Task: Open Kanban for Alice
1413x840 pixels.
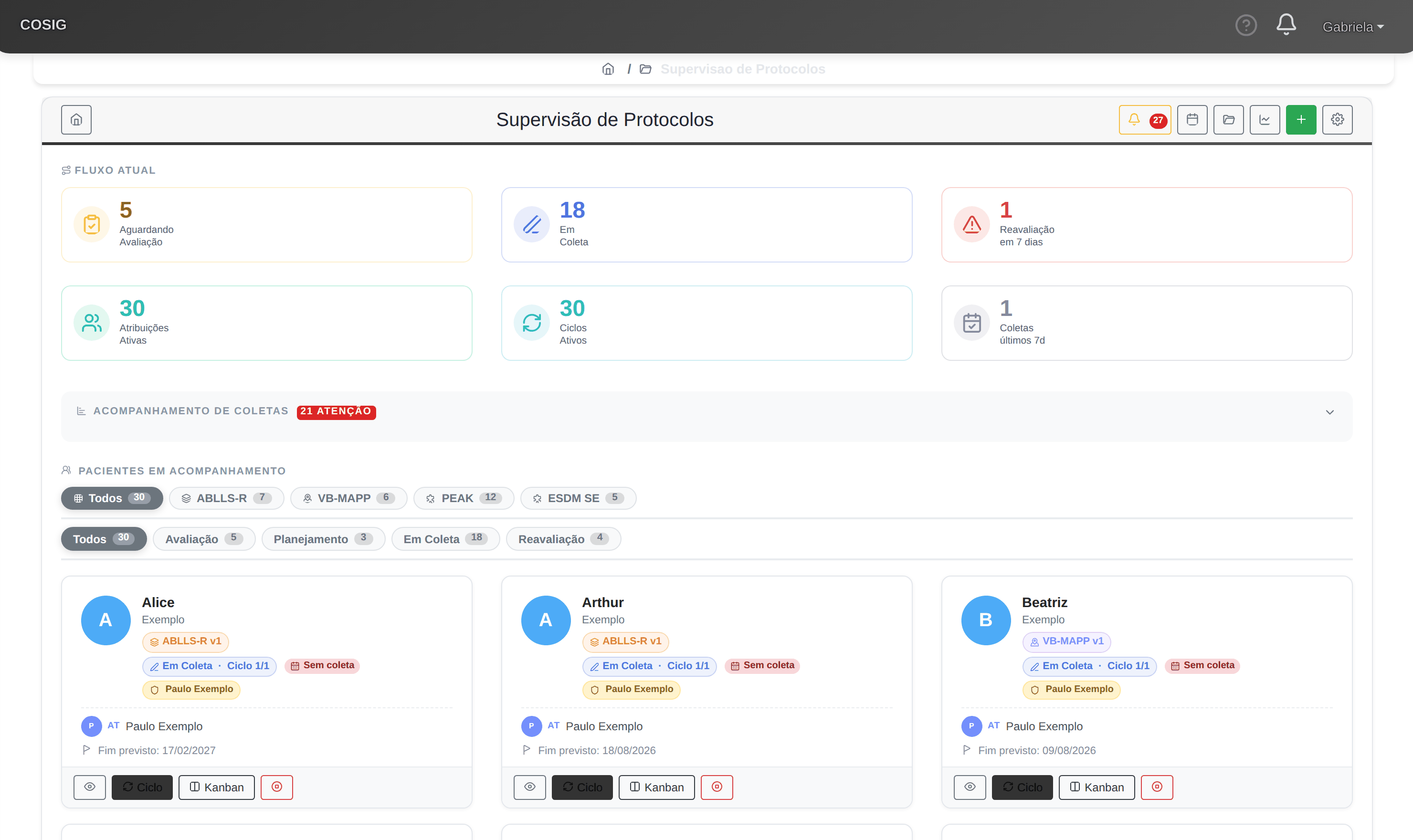Action: pos(216,787)
